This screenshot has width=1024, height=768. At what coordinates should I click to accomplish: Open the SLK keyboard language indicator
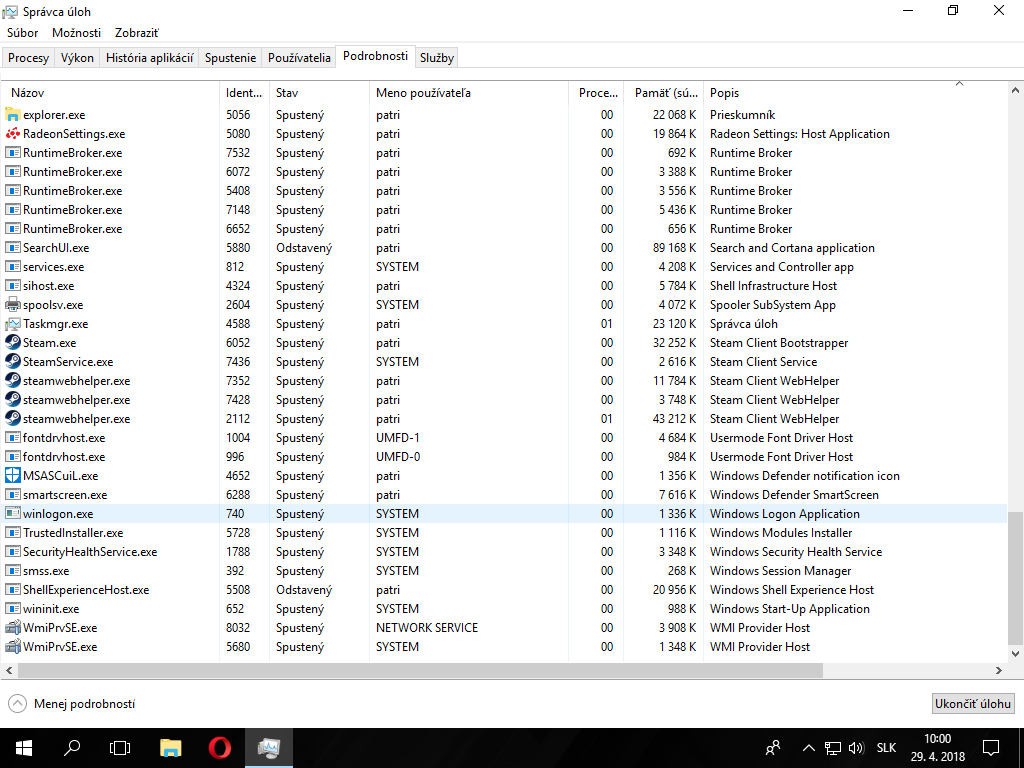[886, 748]
